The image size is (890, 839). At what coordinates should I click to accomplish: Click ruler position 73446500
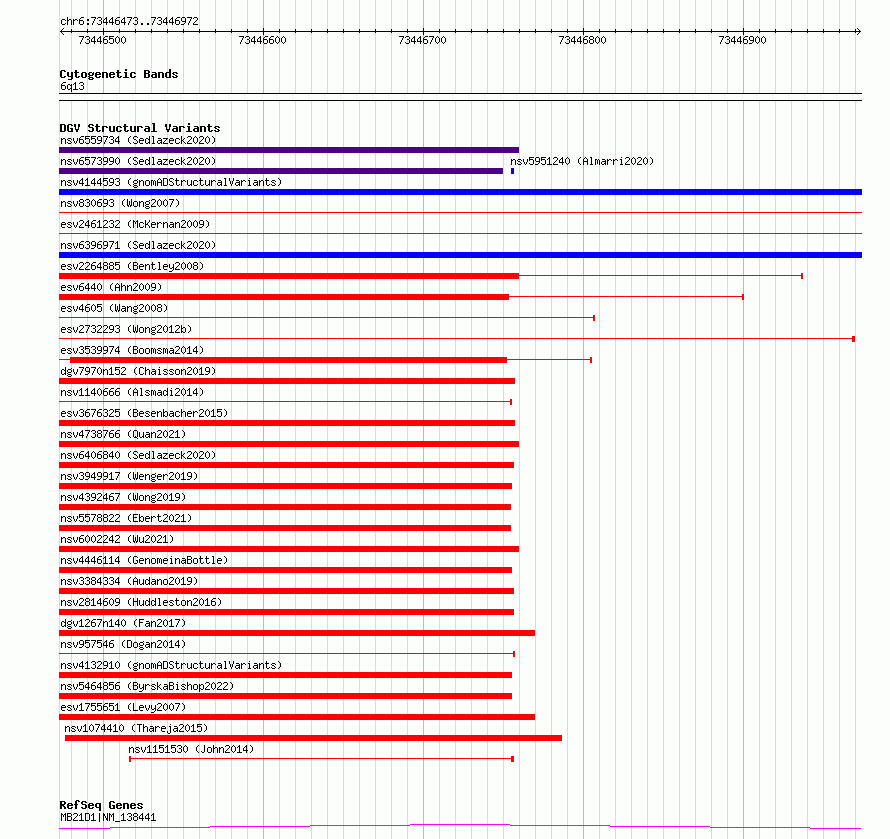(x=103, y=40)
